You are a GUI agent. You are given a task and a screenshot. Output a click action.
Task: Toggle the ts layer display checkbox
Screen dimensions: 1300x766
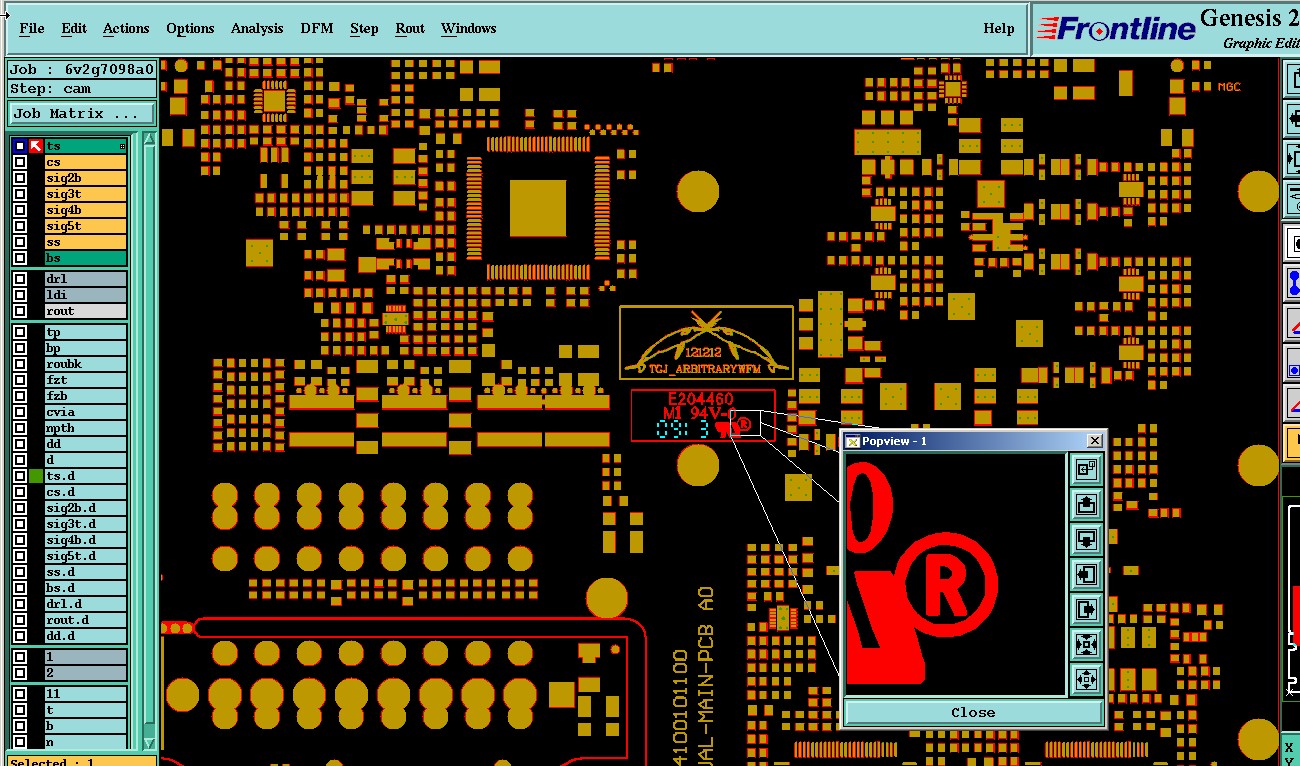tap(20, 146)
